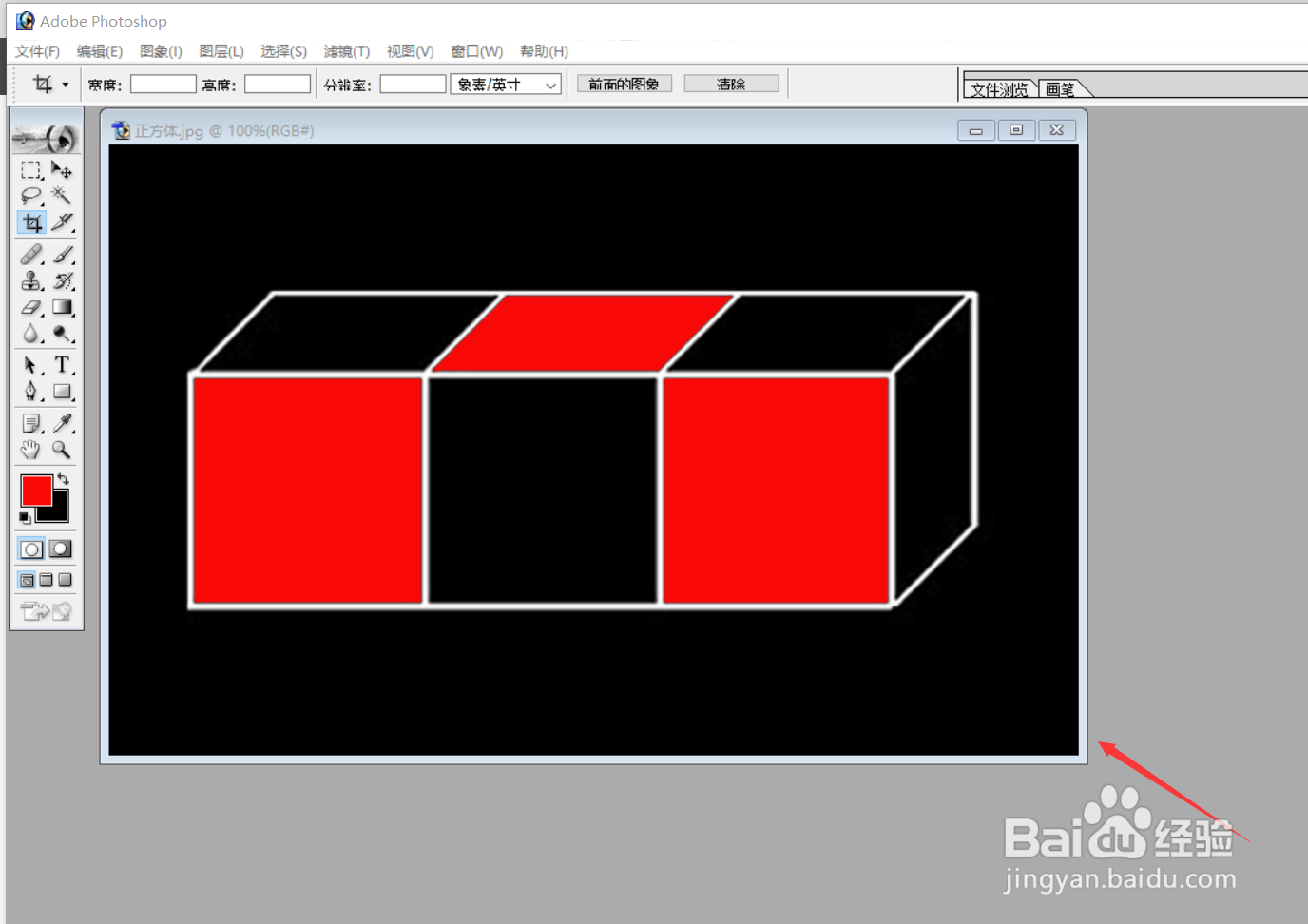Click the 高度 input field
The image size is (1308, 924).
pos(277,85)
